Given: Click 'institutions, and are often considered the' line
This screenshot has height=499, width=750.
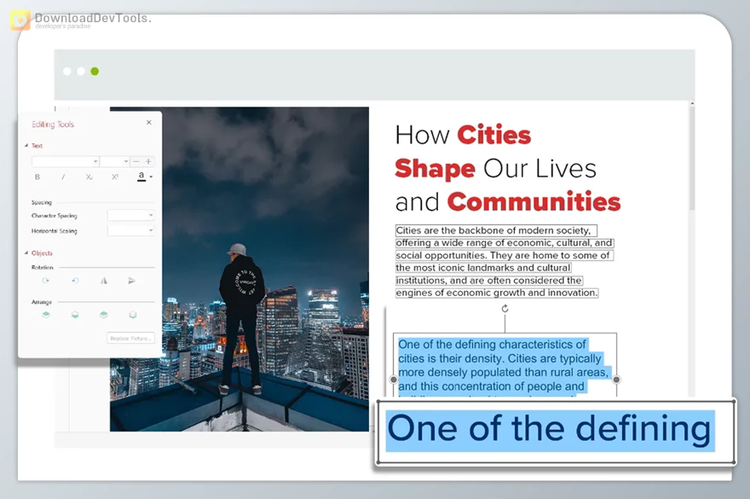Looking at the screenshot, I should point(489,280).
